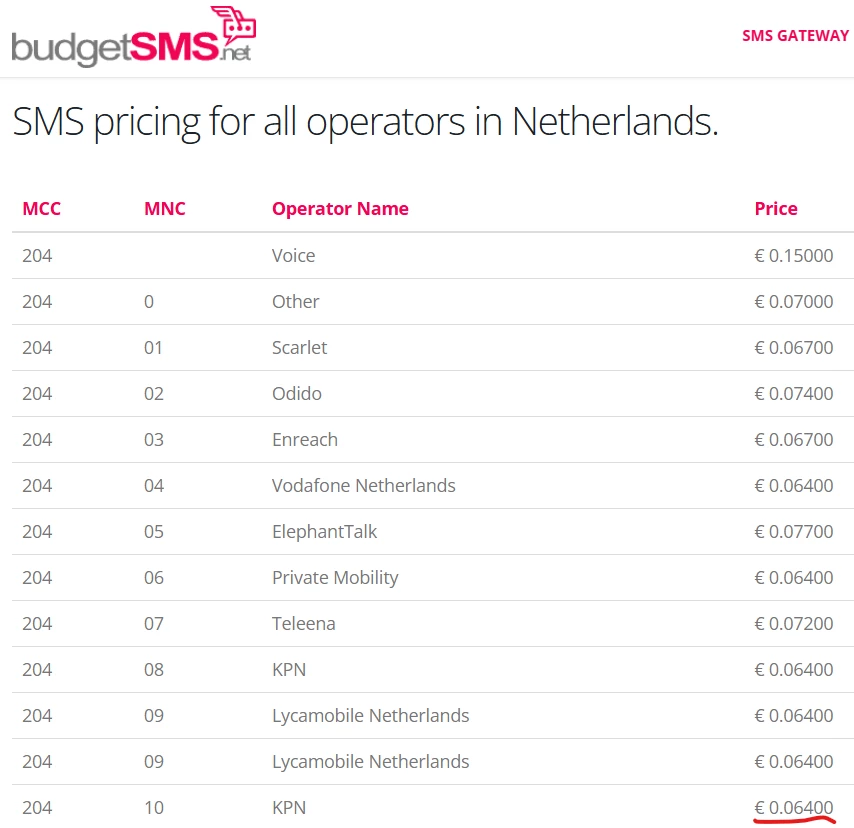Image resolution: width=854 pixels, height=828 pixels.
Task: Select the Private Mobility row
Action: [x=433, y=577]
